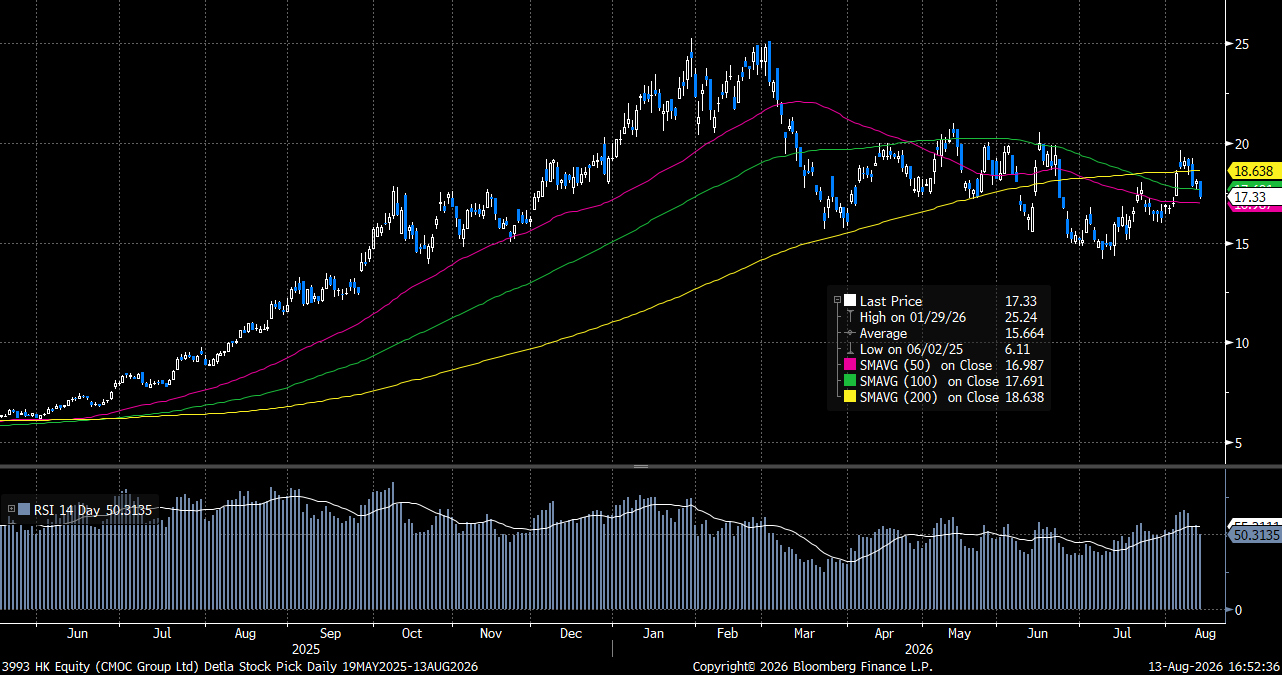Viewport: 1282px width, 675px height.
Task: Click the legend value 17.691
Action: pyautogui.click(x=1025, y=381)
